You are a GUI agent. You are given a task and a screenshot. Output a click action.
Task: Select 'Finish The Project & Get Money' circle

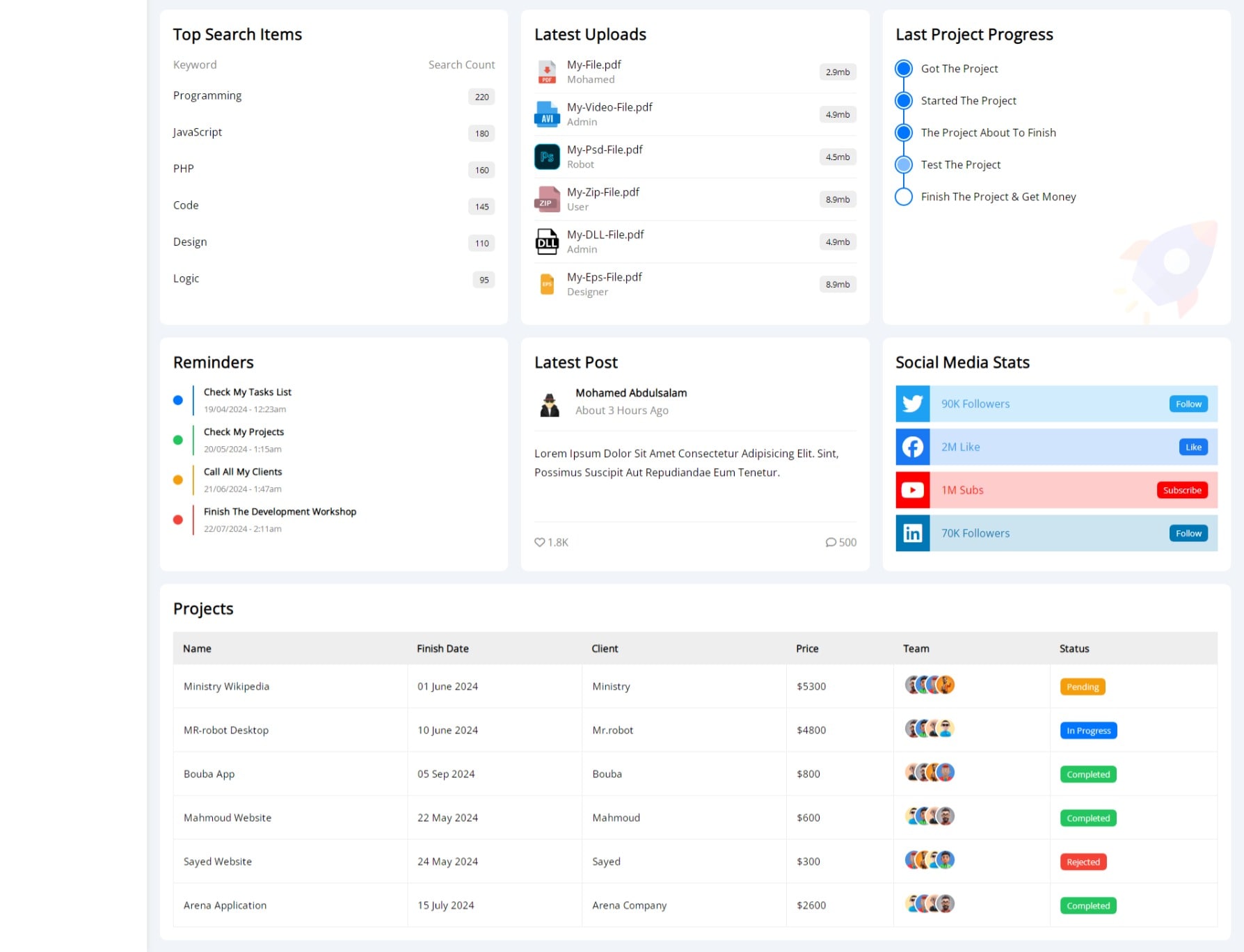tap(904, 197)
